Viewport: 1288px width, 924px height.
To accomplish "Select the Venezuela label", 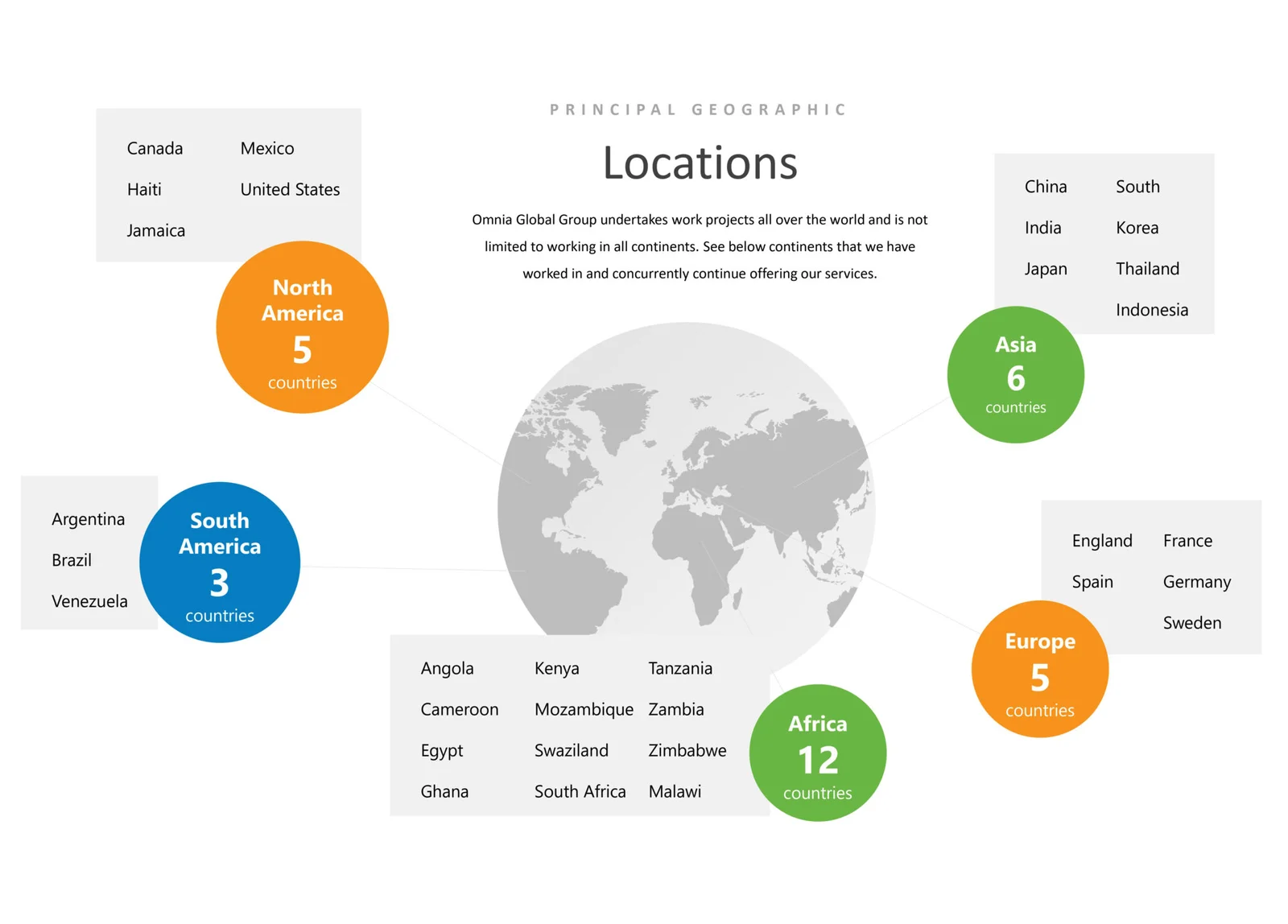I will [x=89, y=601].
